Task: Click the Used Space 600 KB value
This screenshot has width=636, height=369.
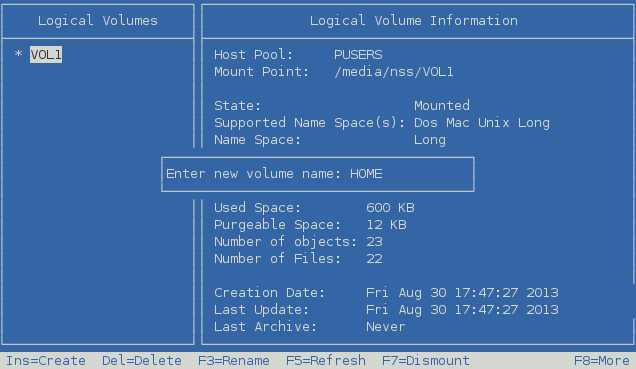Action: (x=390, y=208)
